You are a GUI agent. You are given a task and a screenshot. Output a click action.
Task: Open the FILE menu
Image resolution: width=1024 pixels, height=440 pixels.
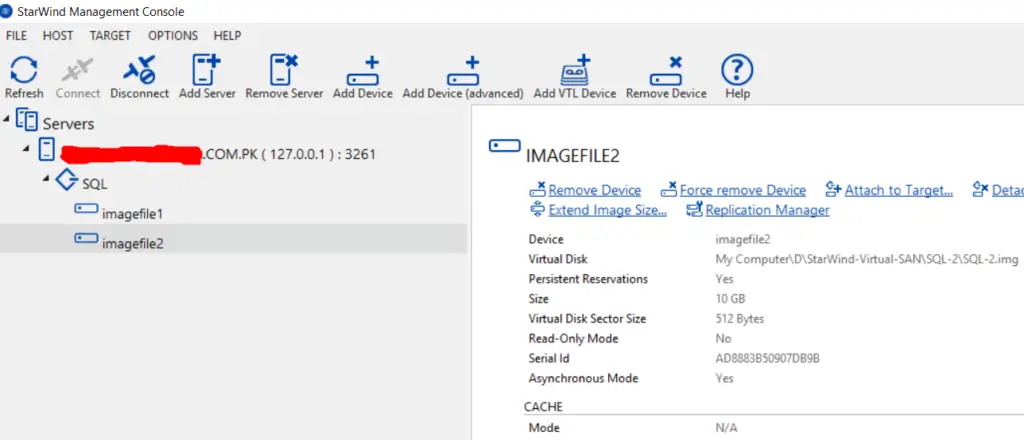click(x=16, y=35)
